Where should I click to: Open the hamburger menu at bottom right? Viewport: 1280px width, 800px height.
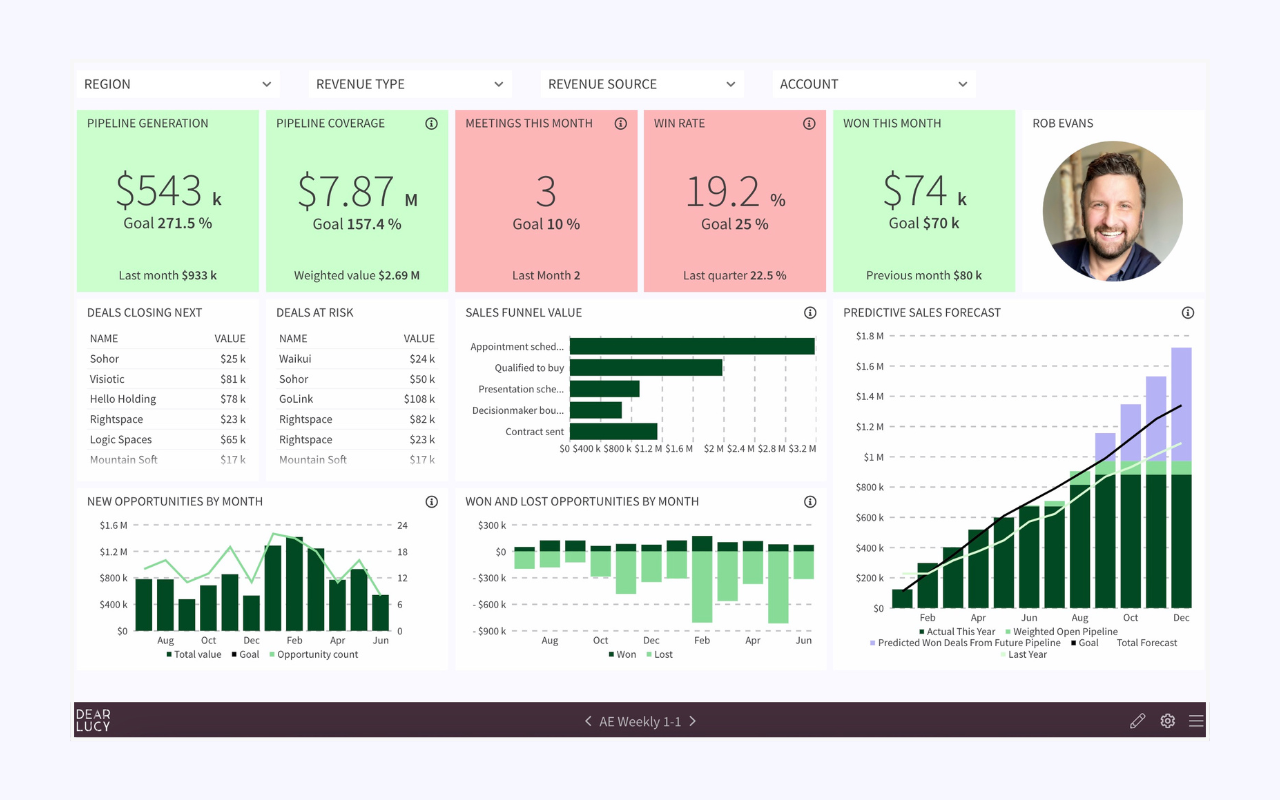tap(1196, 720)
